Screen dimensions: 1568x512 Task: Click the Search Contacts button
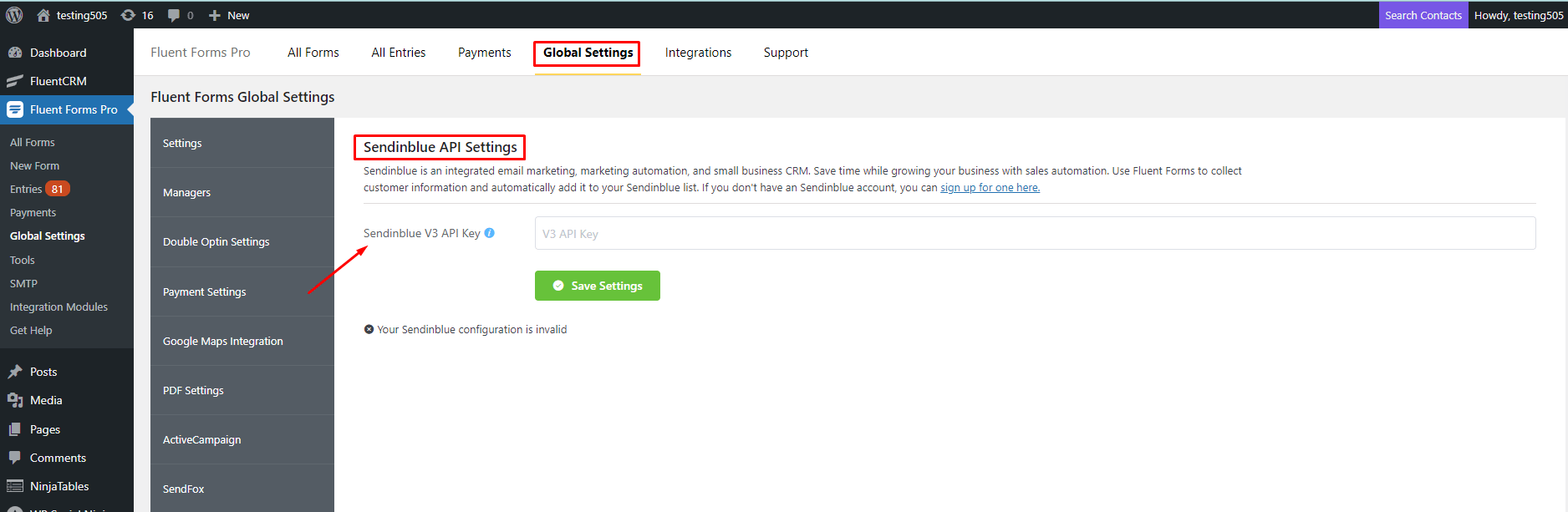click(x=1423, y=15)
